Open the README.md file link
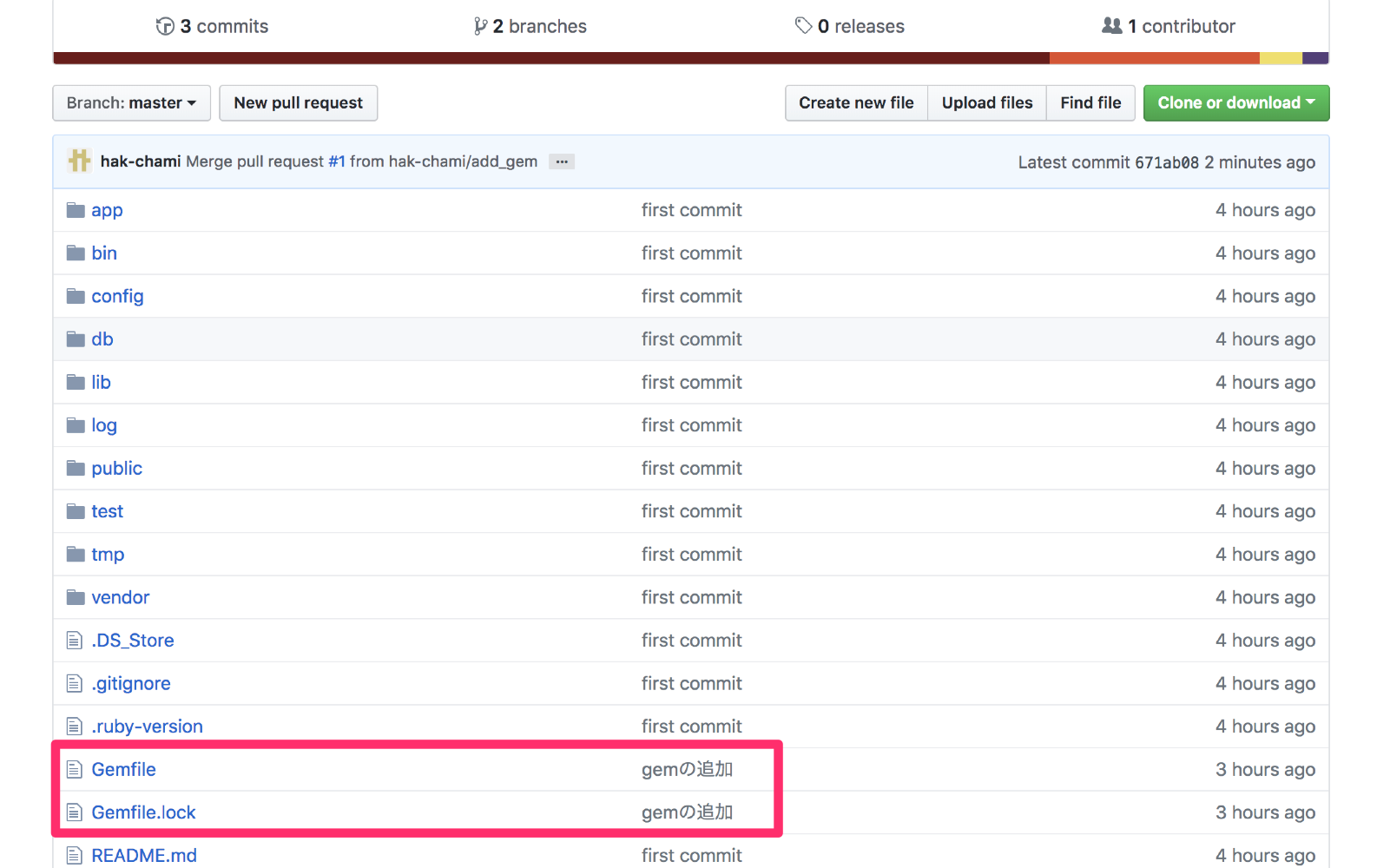Screen dimensions: 1390x868 click(144, 855)
